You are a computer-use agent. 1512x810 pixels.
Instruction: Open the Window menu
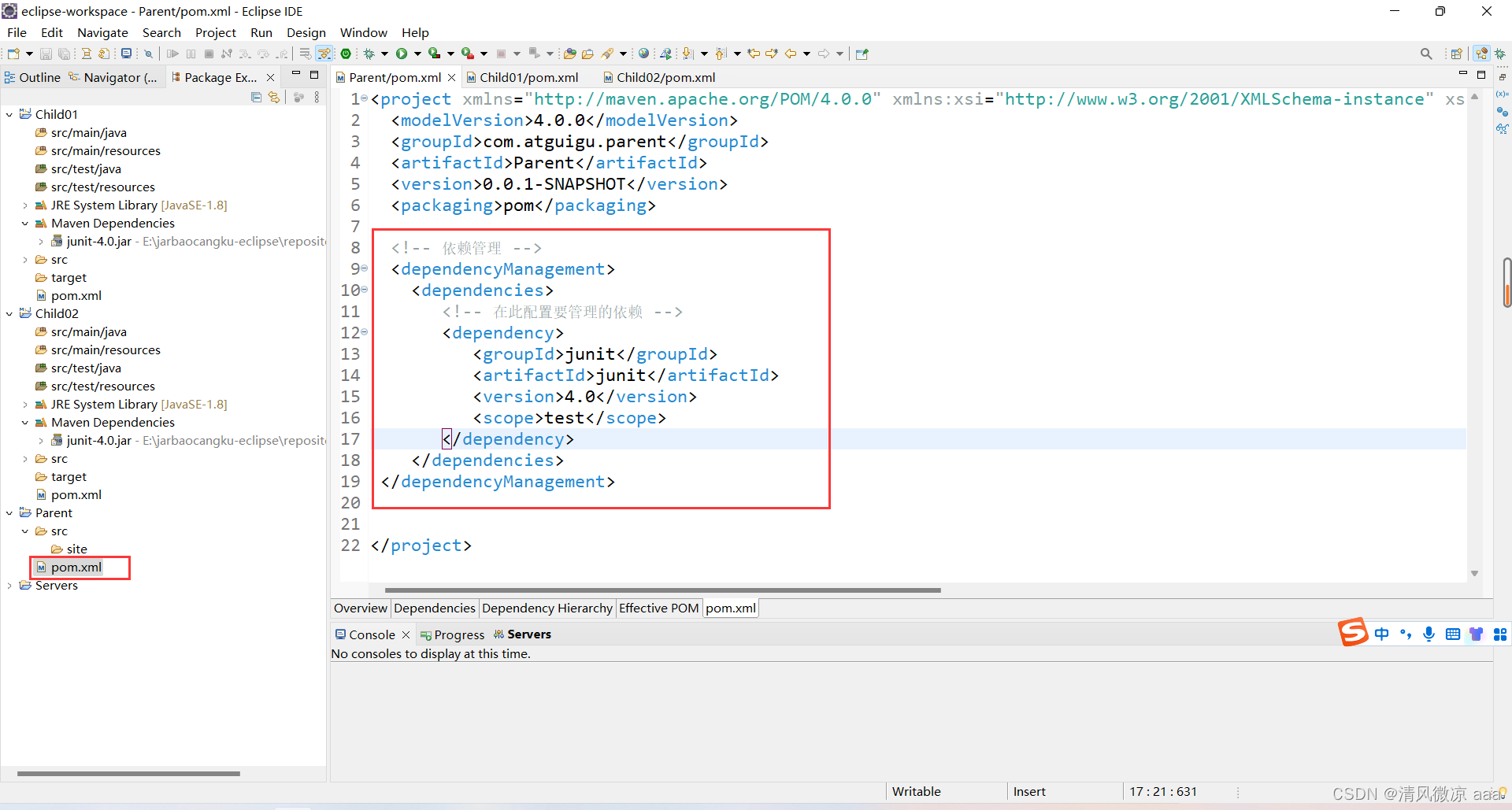363,32
